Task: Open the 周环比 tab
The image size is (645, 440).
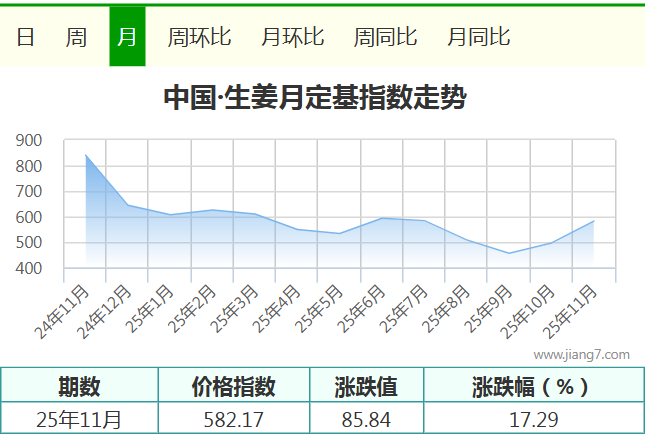Action: 199,37
